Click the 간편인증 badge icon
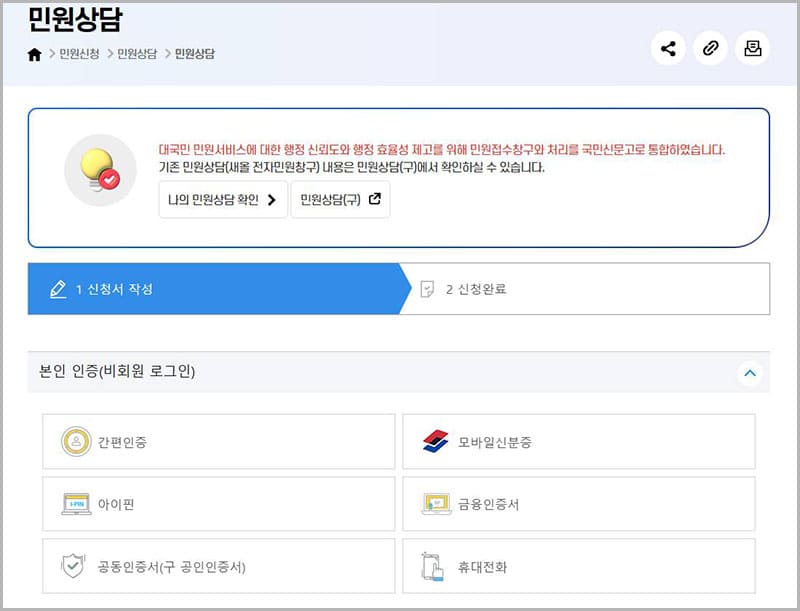The height and width of the screenshot is (611, 800). pos(76,441)
